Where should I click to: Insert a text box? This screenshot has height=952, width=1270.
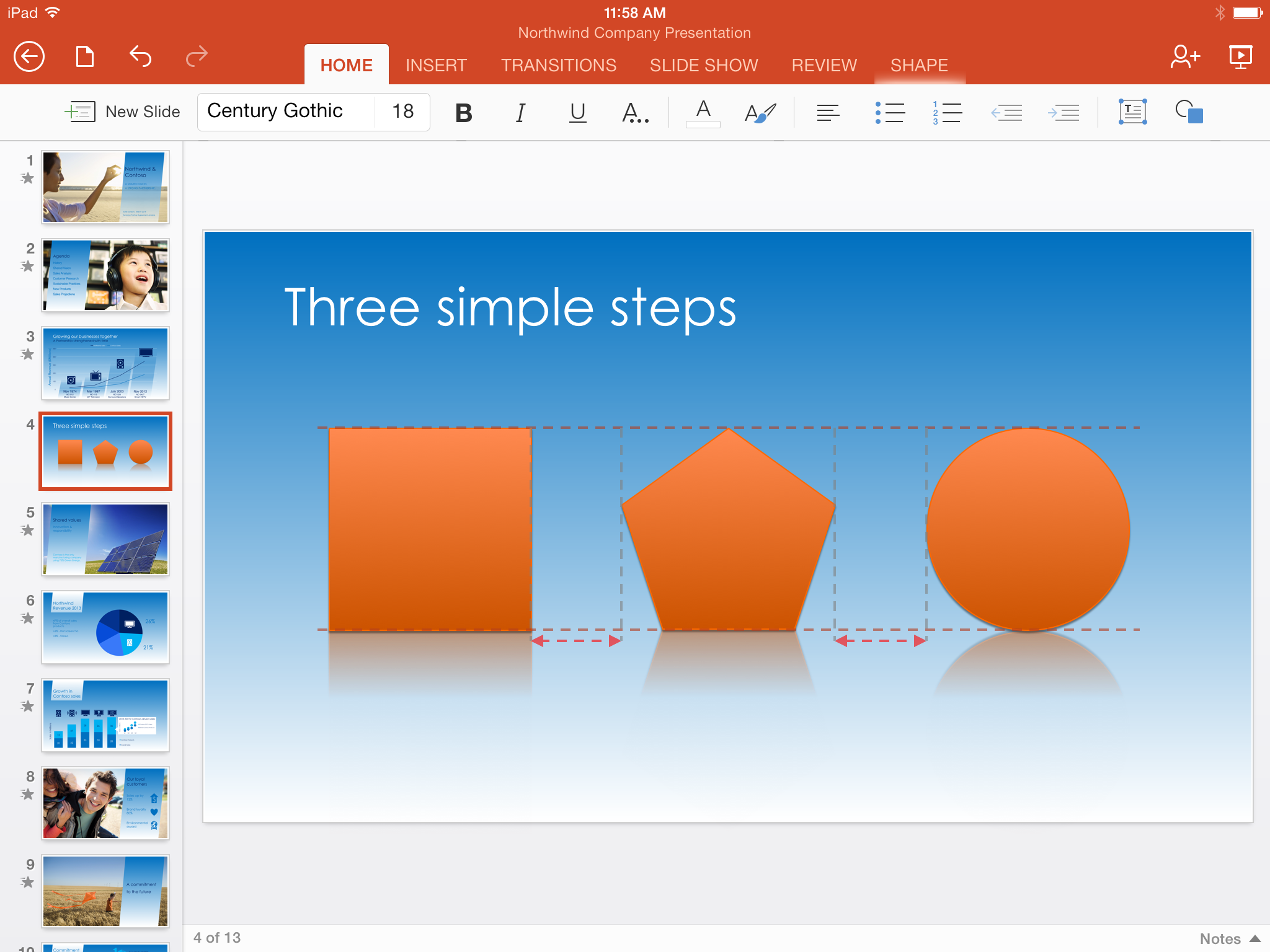pos(1132,112)
